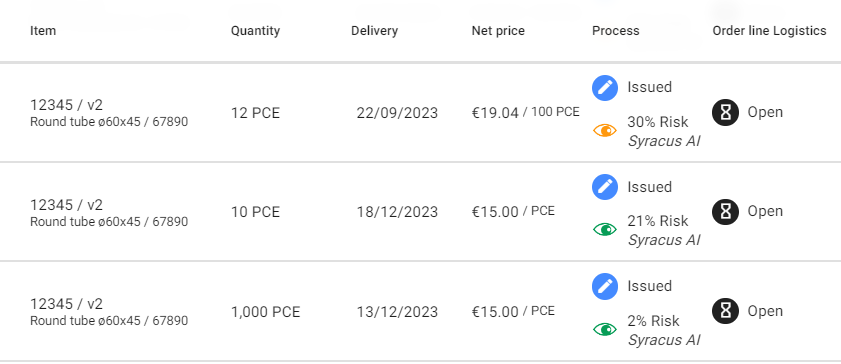Click the green eye icon next to 2% Risk

pos(605,329)
